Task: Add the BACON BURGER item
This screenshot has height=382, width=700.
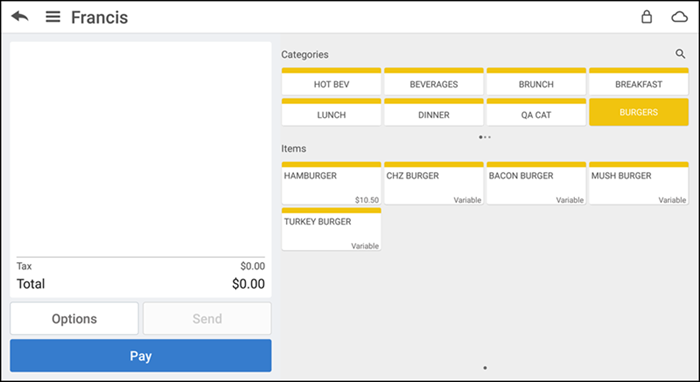Action: pos(536,183)
